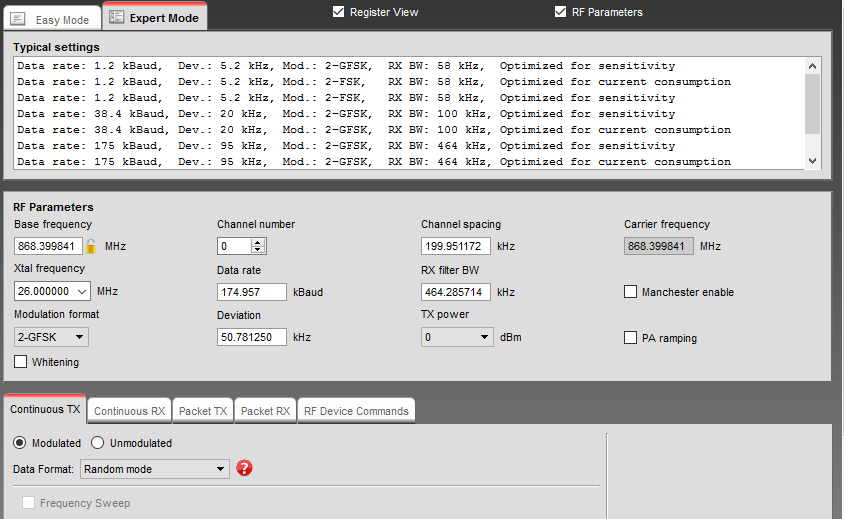Image resolution: width=844 pixels, height=519 pixels.
Task: Select the Modulated radio button
Action: click(19, 443)
